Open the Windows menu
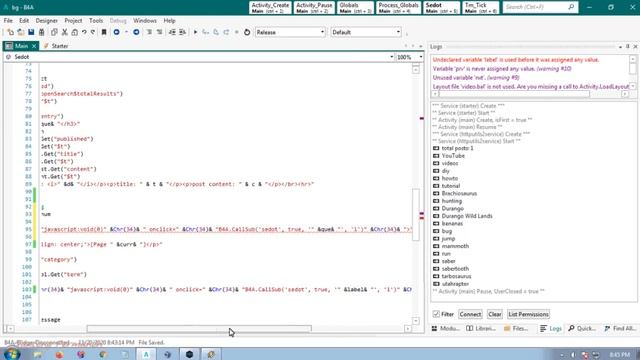 [144, 20]
